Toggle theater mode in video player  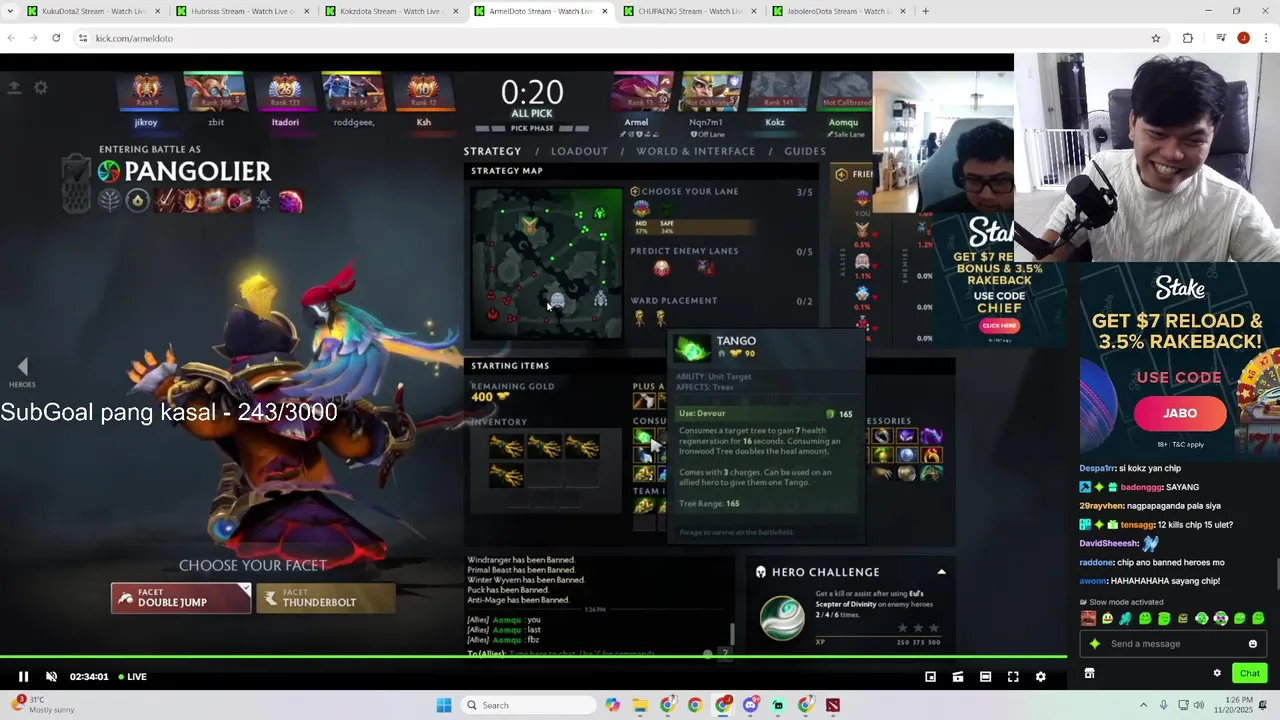pos(985,677)
